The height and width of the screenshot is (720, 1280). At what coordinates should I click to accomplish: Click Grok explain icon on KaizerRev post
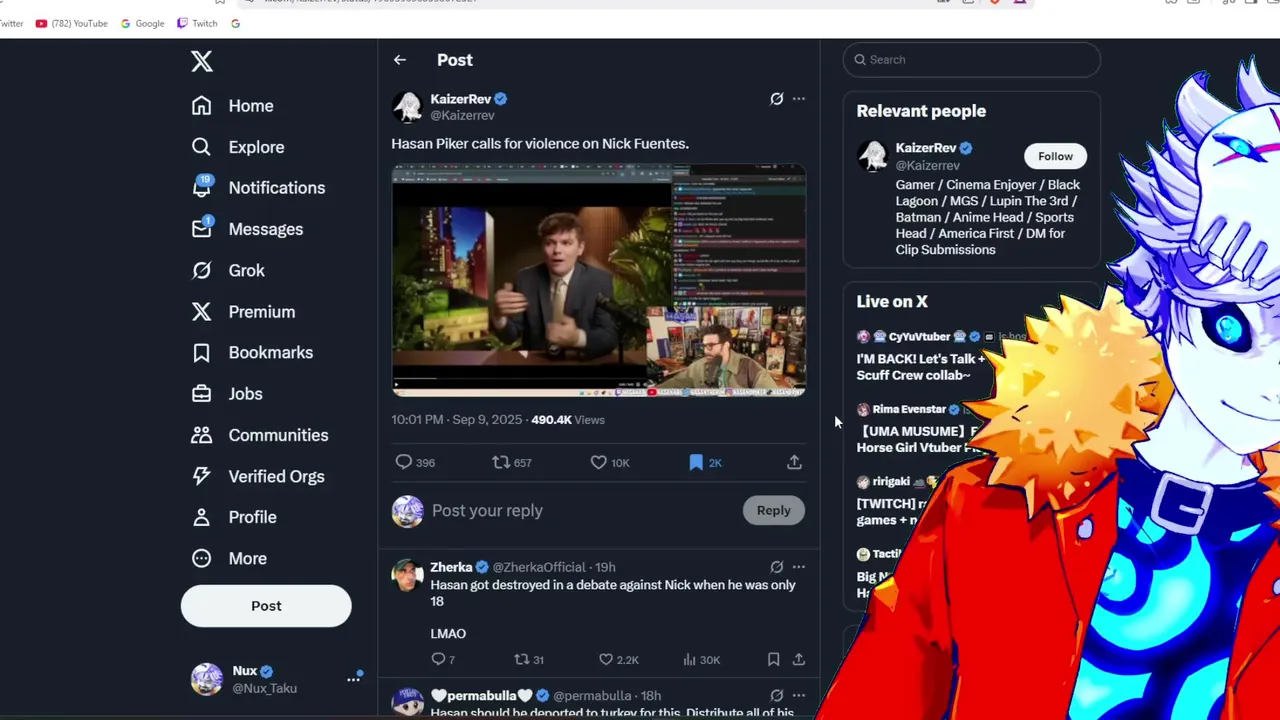point(776,99)
